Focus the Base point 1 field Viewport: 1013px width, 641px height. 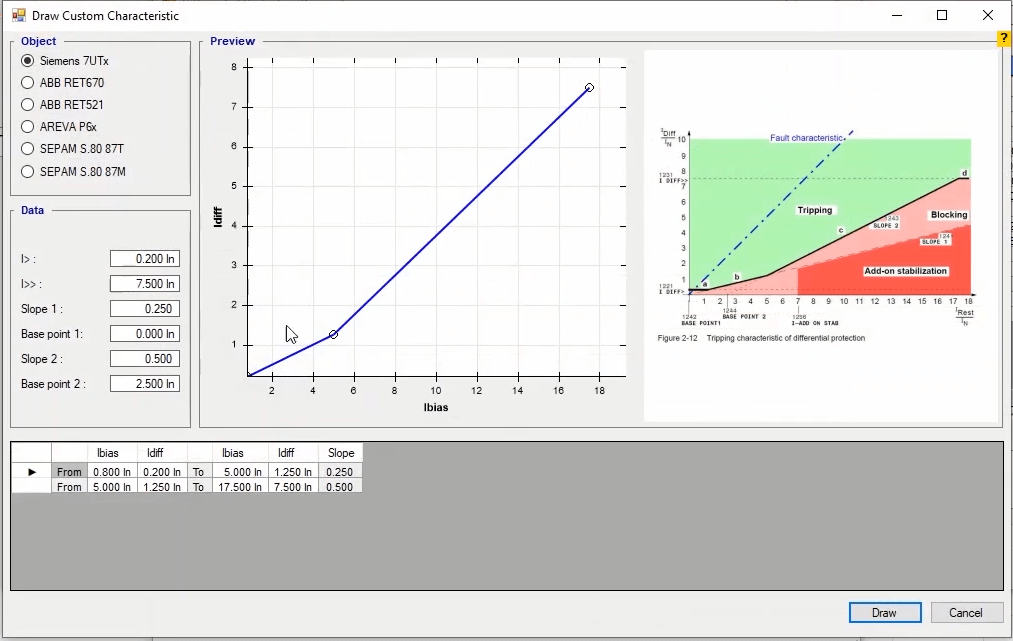click(x=145, y=334)
